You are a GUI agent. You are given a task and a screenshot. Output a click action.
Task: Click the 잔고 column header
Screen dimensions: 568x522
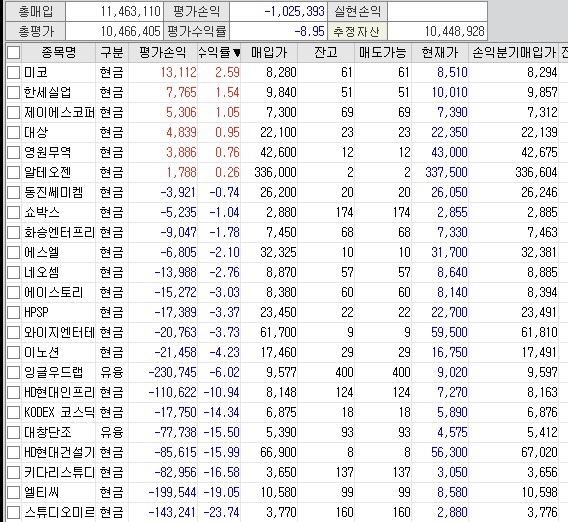coord(326,53)
